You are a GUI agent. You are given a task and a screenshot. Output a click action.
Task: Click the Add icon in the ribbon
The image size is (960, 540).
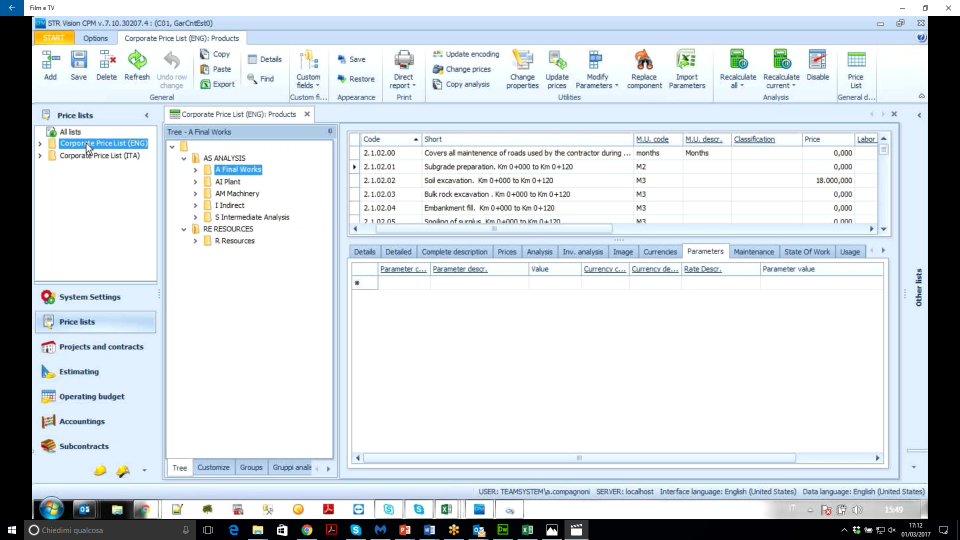(x=50, y=66)
